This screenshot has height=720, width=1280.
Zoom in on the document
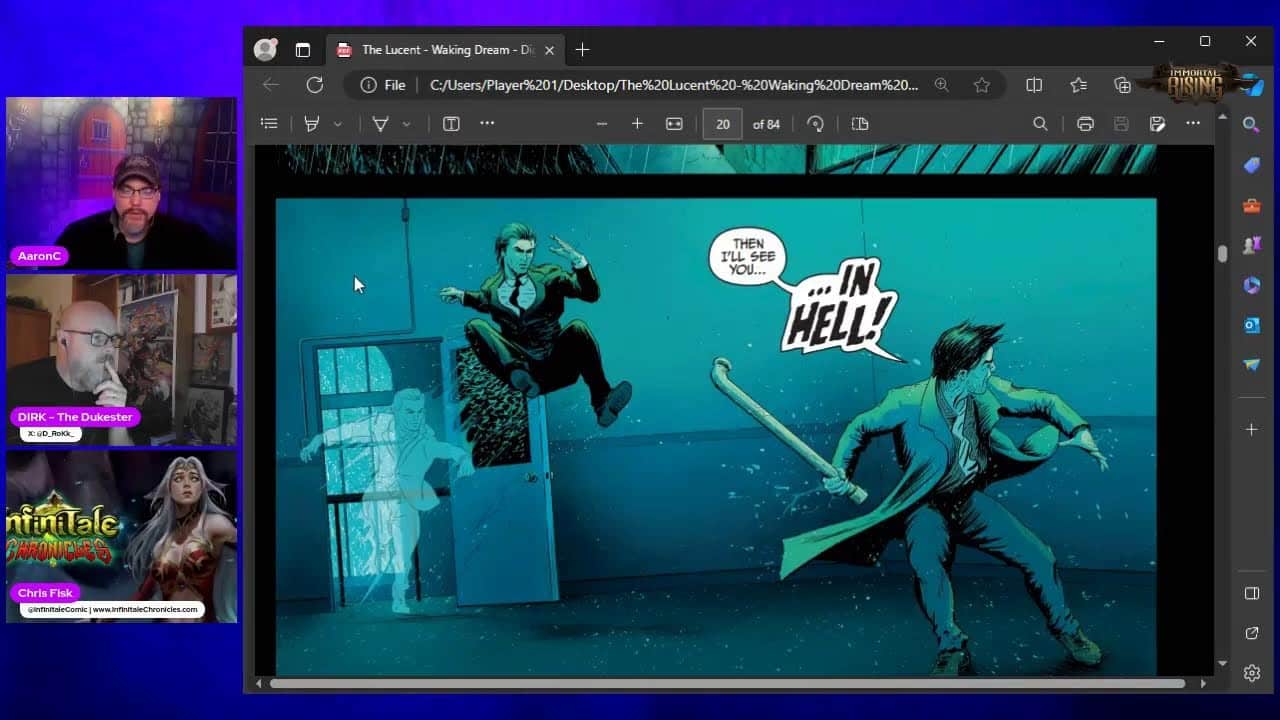[637, 123]
